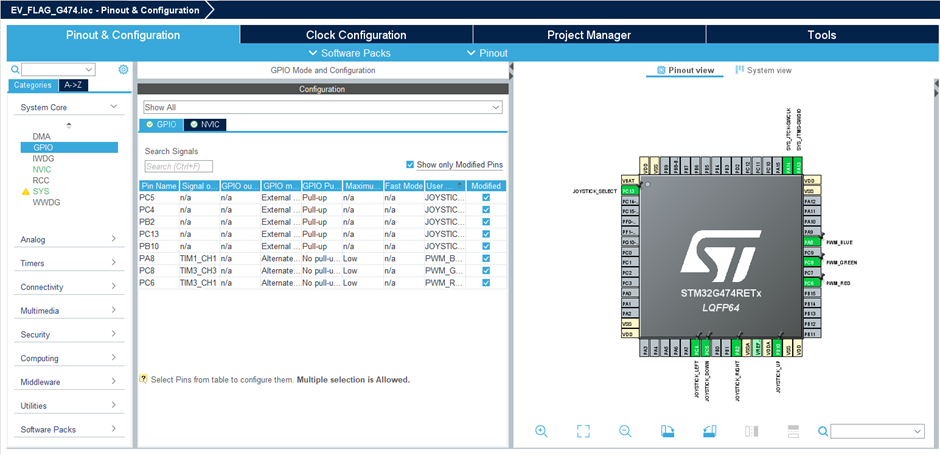
Task: Click the zoom out magnifier icon
Action: [x=625, y=431]
